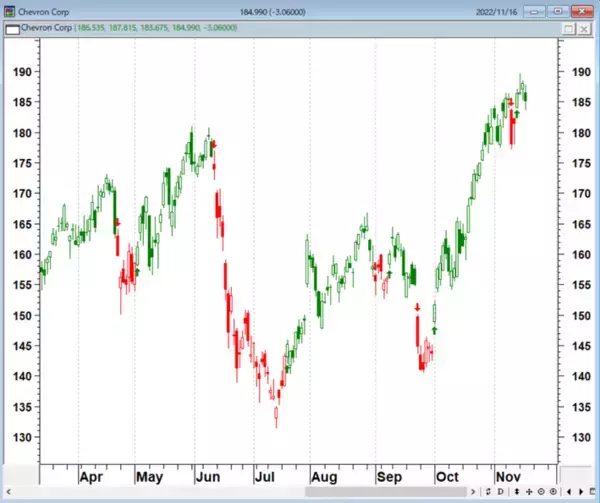
Task: Click the Sep label on time axis
Action: [389, 477]
